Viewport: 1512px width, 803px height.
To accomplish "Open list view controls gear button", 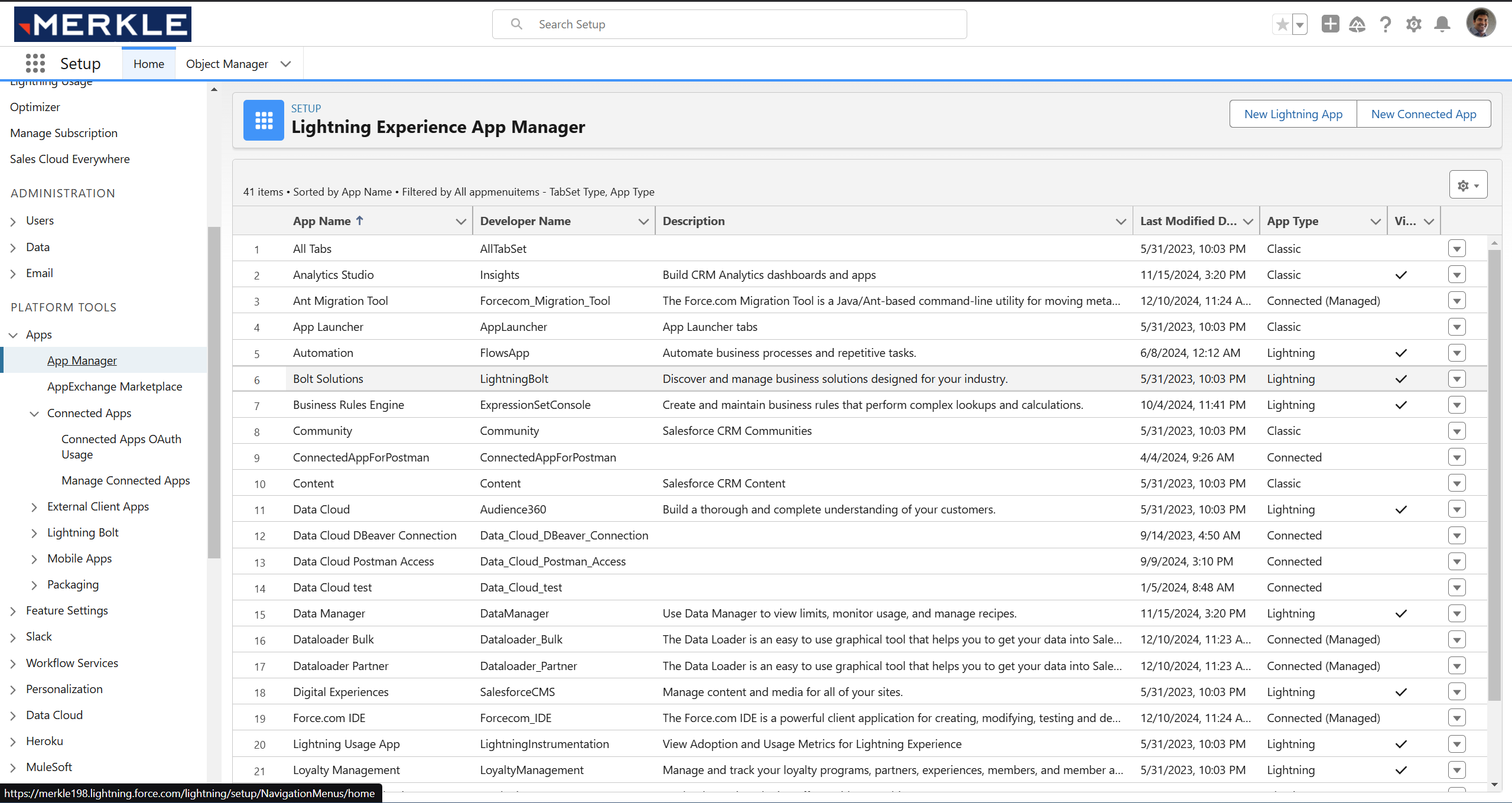I will (x=1468, y=185).
